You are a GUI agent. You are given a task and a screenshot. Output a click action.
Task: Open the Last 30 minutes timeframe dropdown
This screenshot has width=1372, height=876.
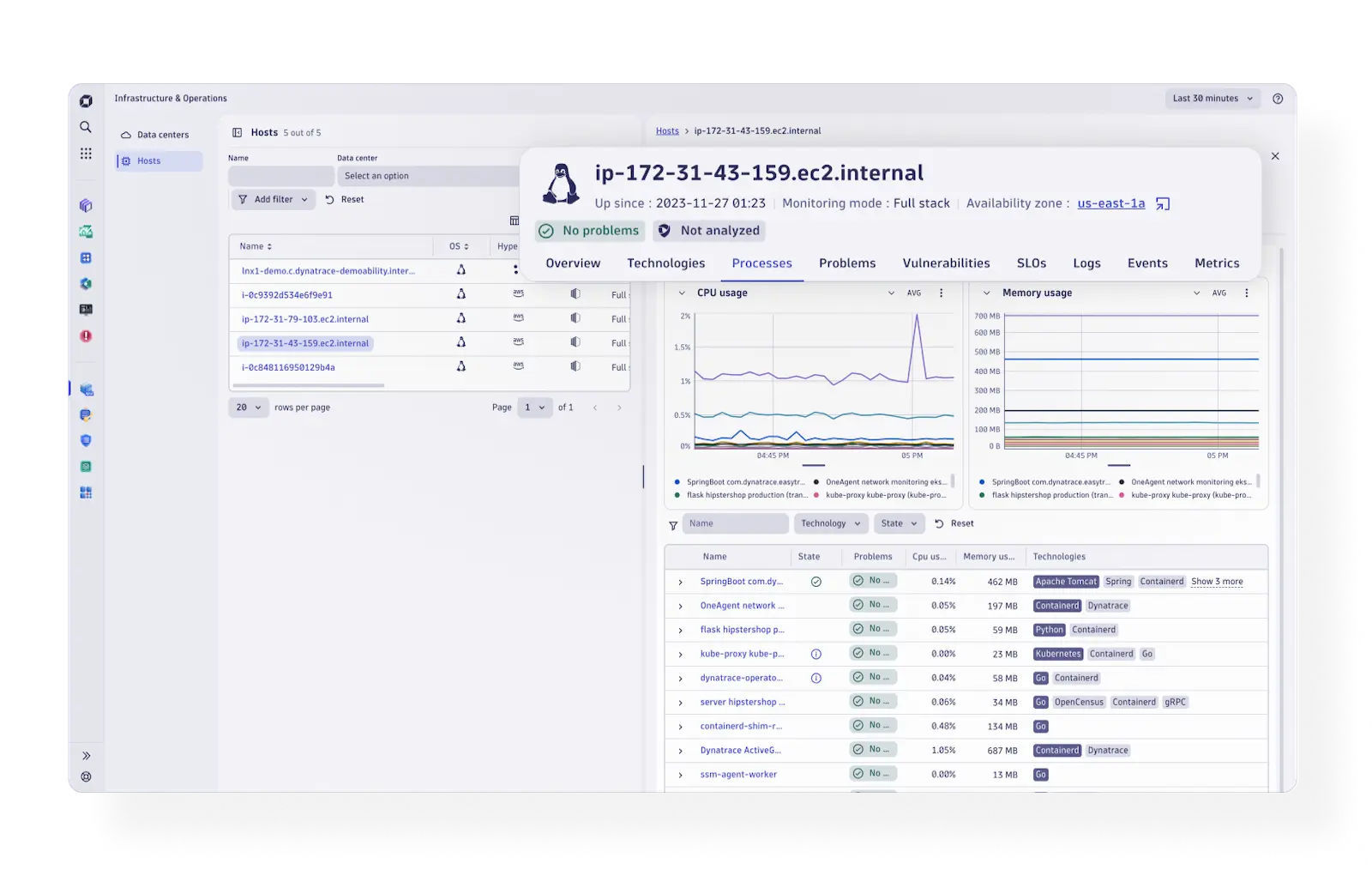coord(1213,99)
